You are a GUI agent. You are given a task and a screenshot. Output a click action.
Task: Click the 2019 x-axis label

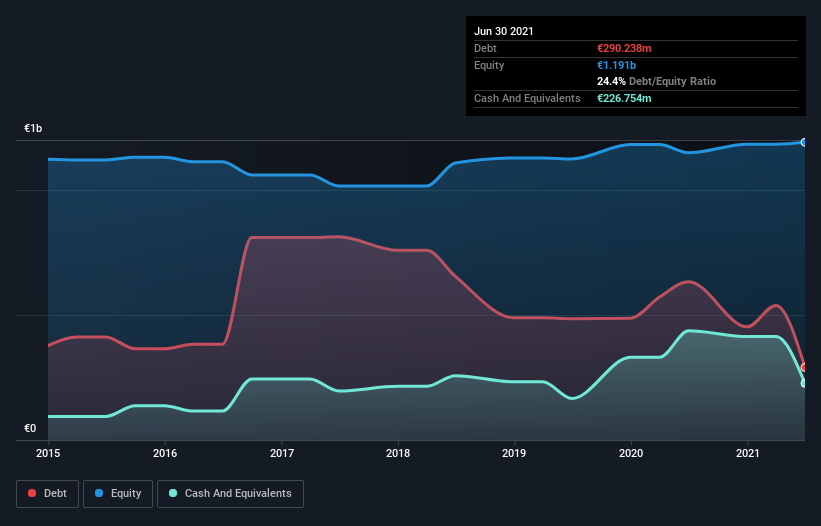point(514,453)
